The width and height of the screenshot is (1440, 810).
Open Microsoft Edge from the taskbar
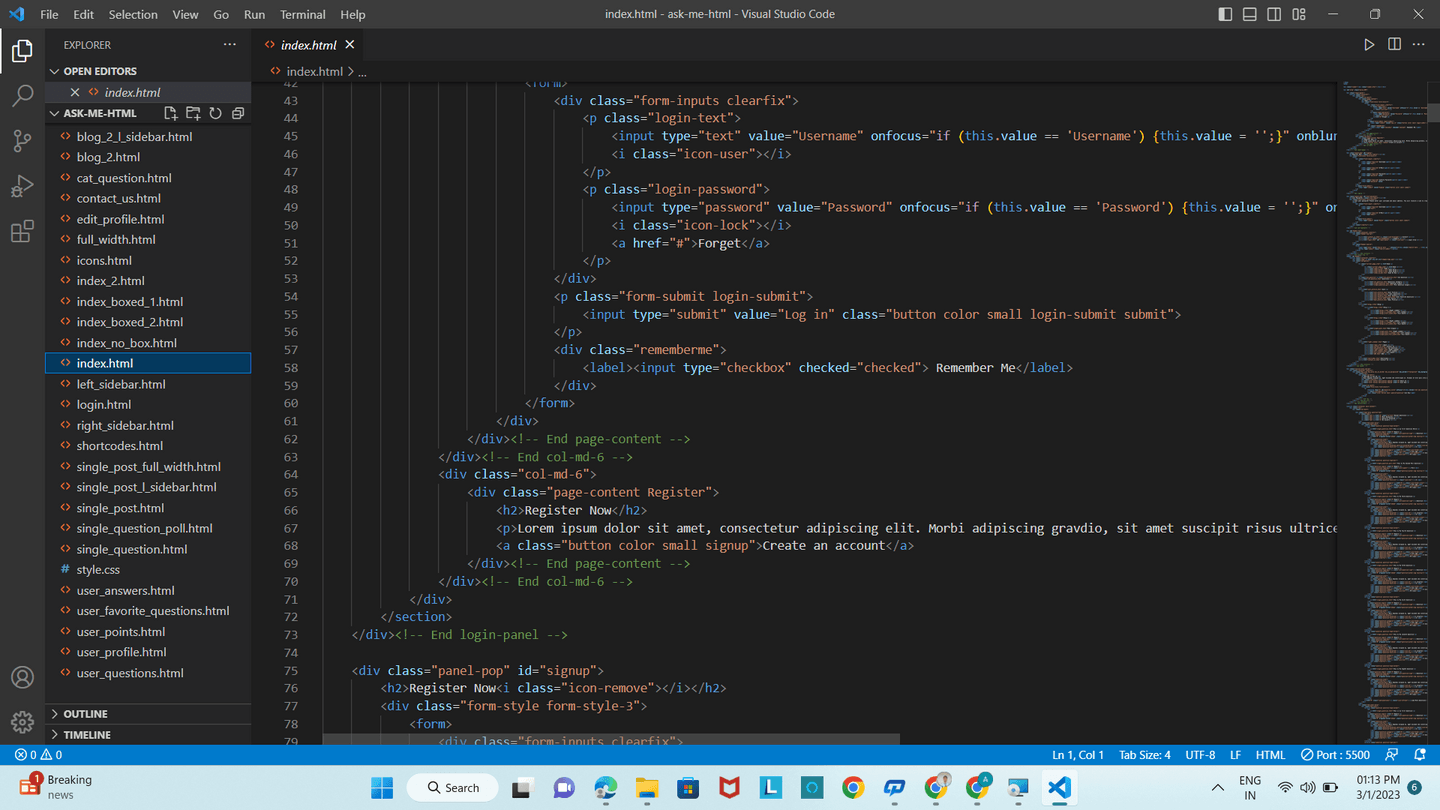(x=605, y=788)
